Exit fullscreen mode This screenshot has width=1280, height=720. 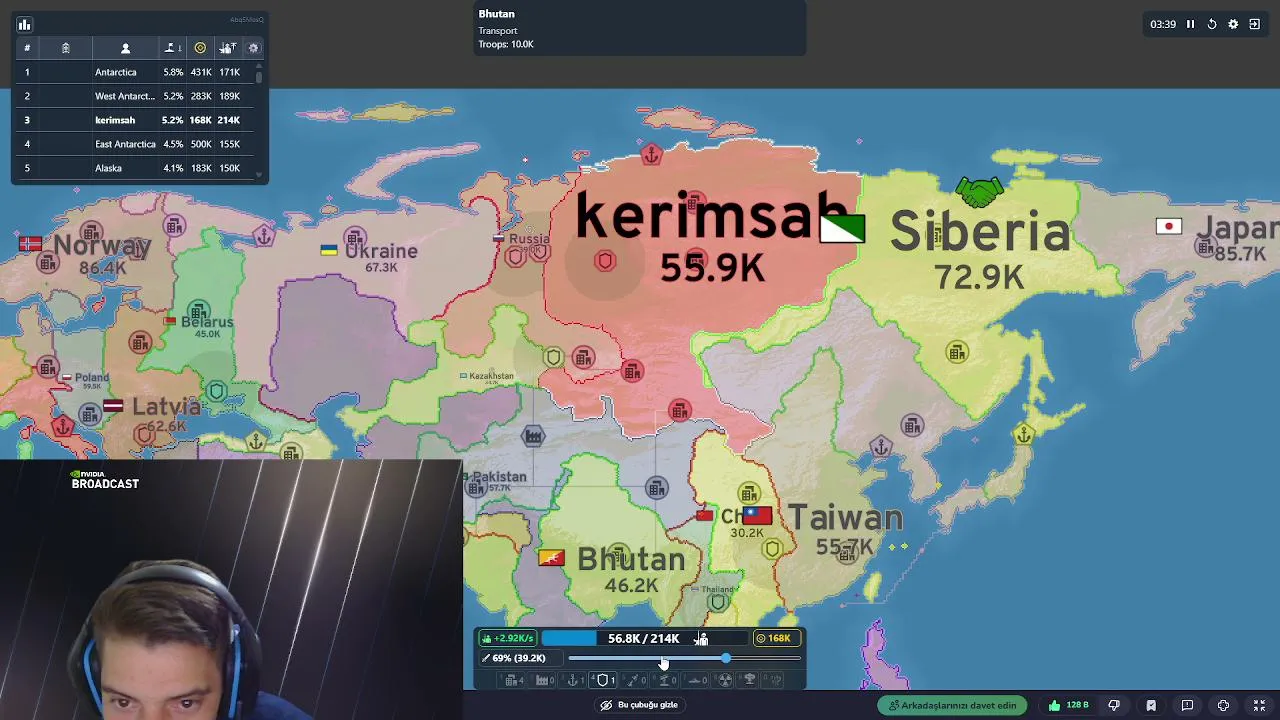tap(1259, 705)
